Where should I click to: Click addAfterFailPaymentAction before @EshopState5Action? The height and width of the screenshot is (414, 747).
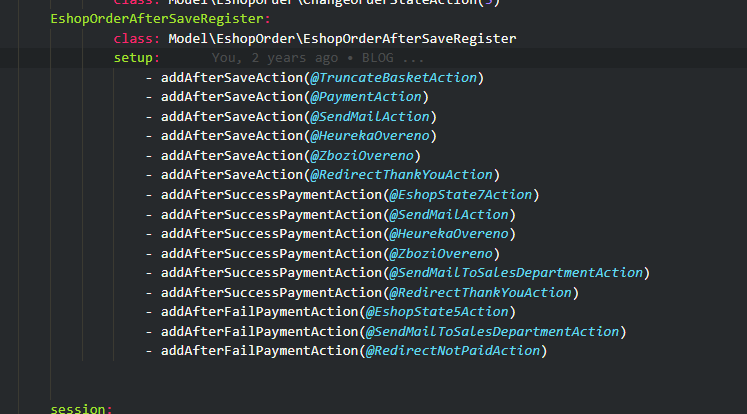[x=260, y=312]
